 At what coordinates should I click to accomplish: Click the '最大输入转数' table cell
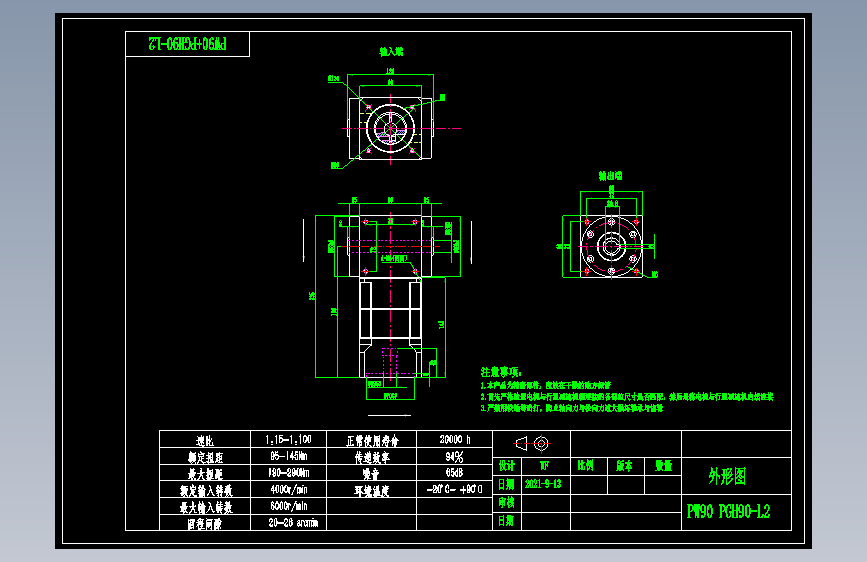click(x=206, y=507)
